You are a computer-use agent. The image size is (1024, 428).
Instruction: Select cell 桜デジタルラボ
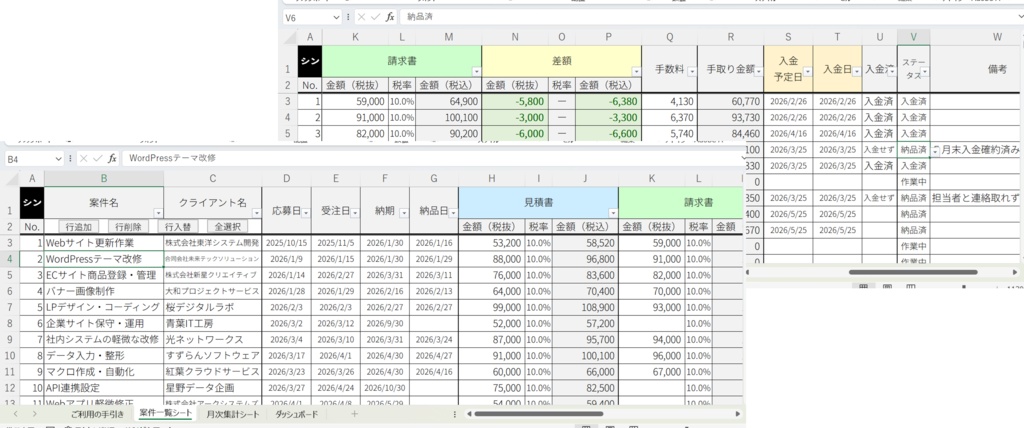pos(213,306)
